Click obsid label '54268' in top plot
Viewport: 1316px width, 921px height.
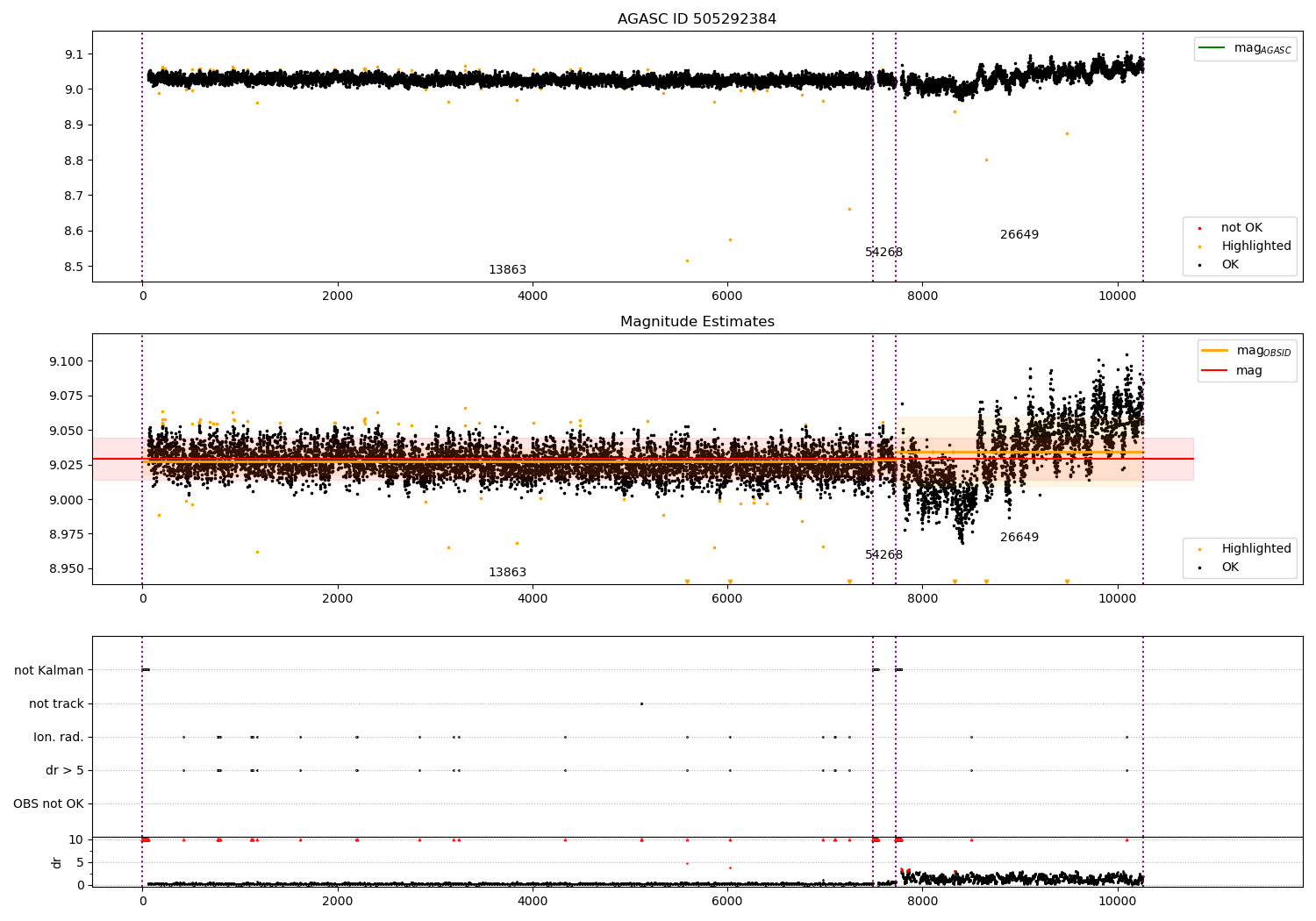(883, 253)
